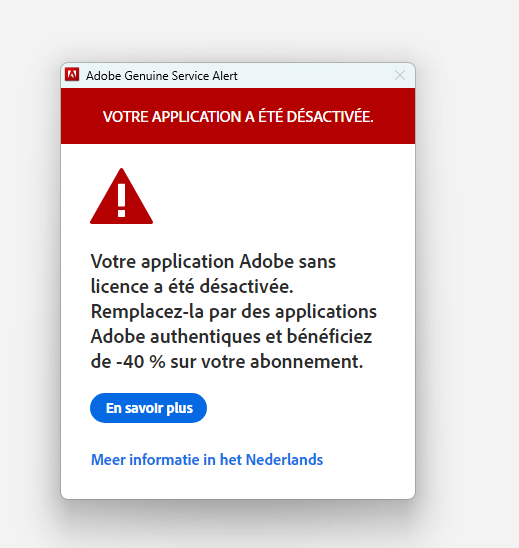The image size is (519, 548).
Task: Click the 'licence a été désactivée.' sentence
Action: point(192,287)
